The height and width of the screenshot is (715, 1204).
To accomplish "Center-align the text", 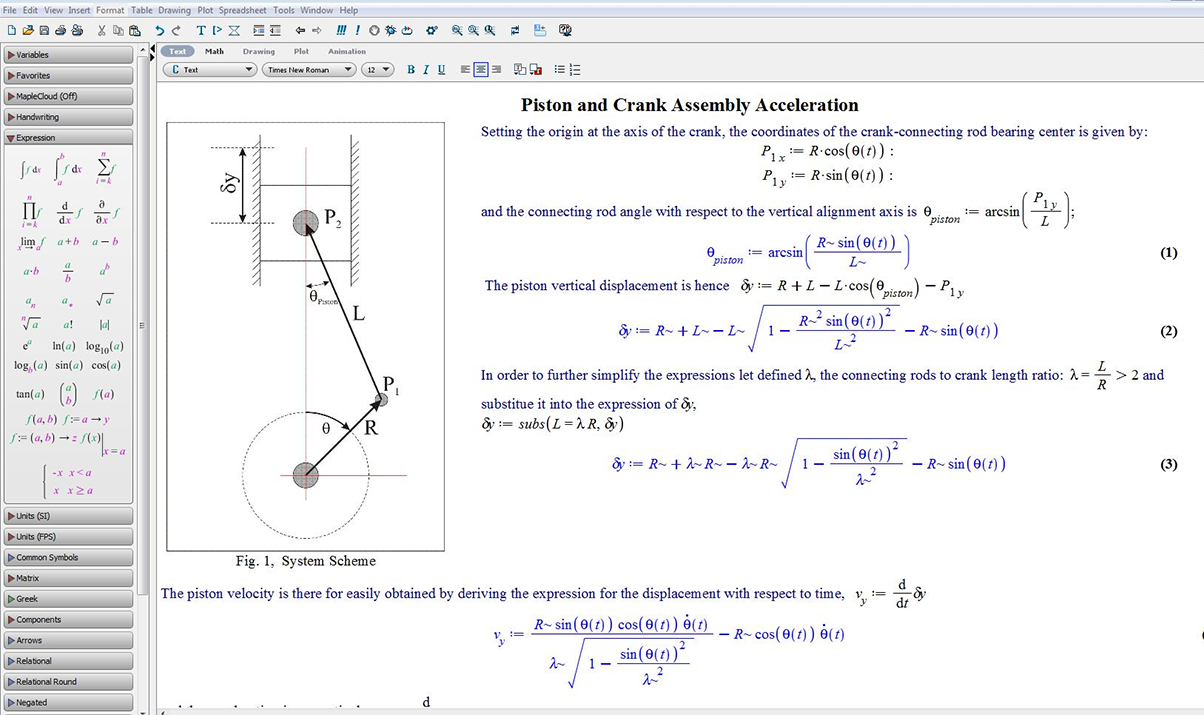I will point(481,70).
